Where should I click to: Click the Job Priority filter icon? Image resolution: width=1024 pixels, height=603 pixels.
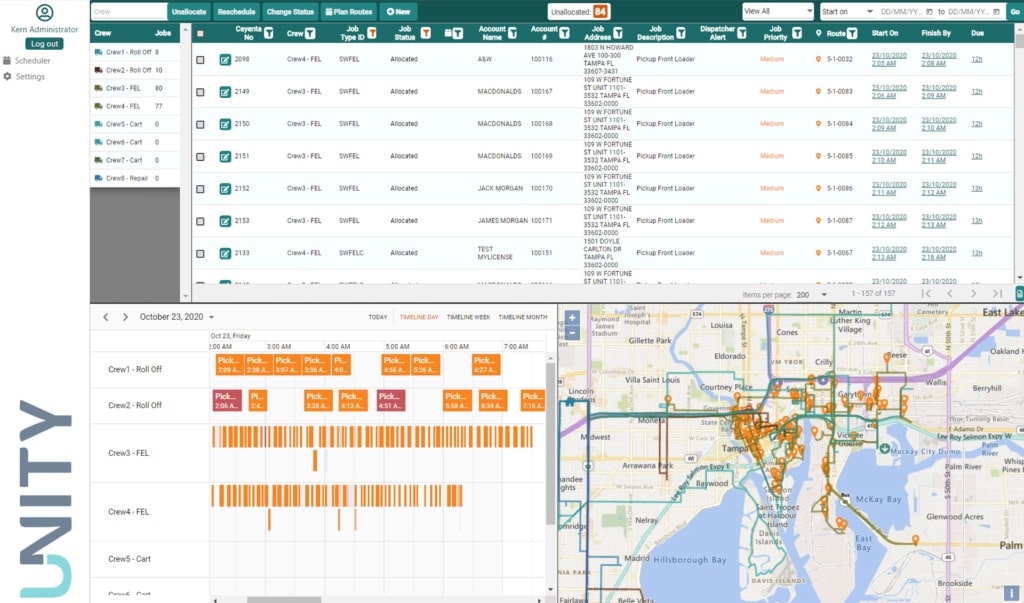796,34
